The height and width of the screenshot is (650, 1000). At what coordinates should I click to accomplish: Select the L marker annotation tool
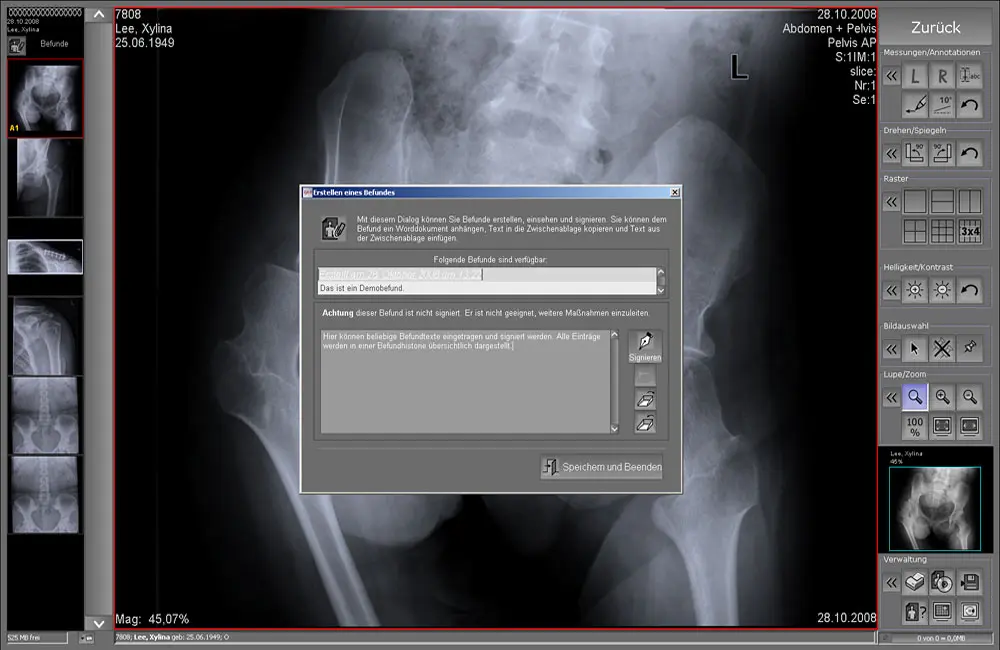click(915, 76)
